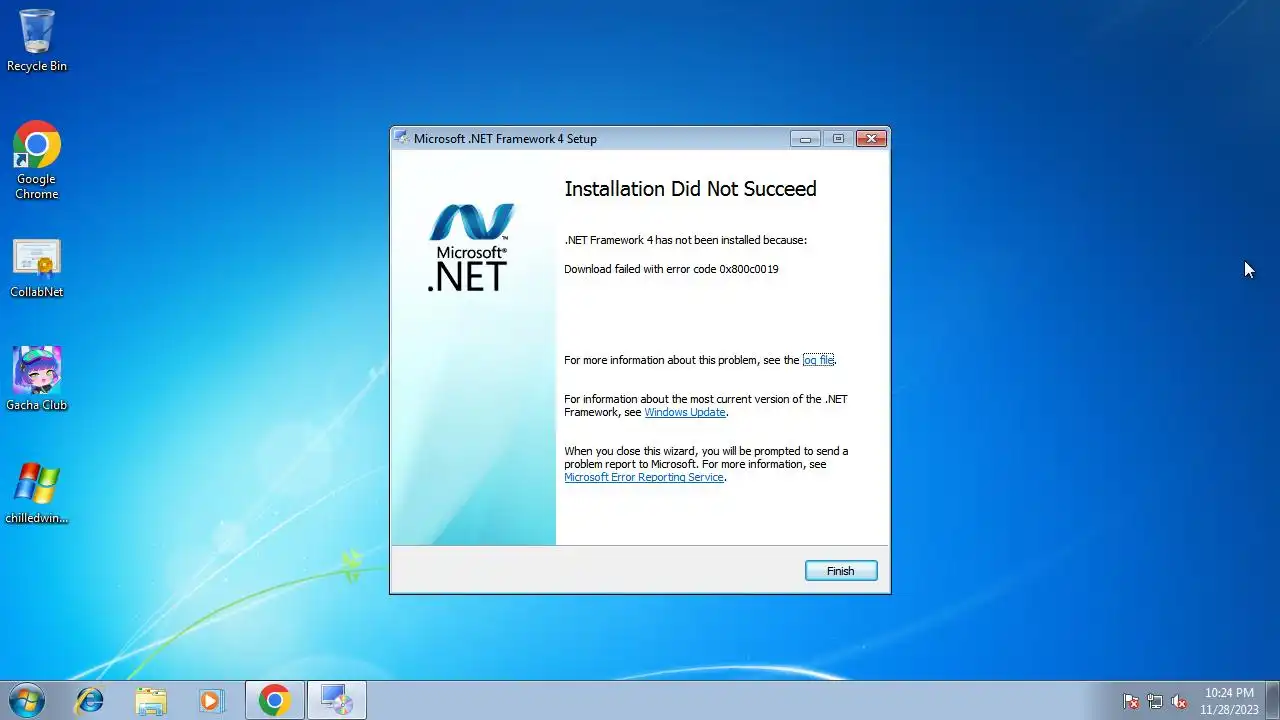Click the Microsoft .NET logo
1280x720 pixels.
coord(471,247)
